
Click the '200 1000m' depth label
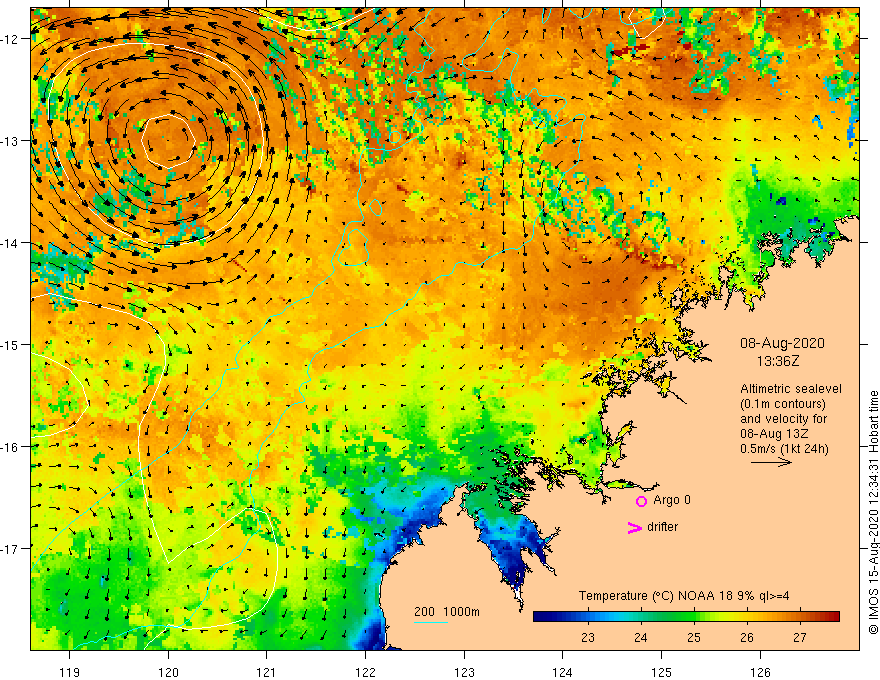coord(447,612)
